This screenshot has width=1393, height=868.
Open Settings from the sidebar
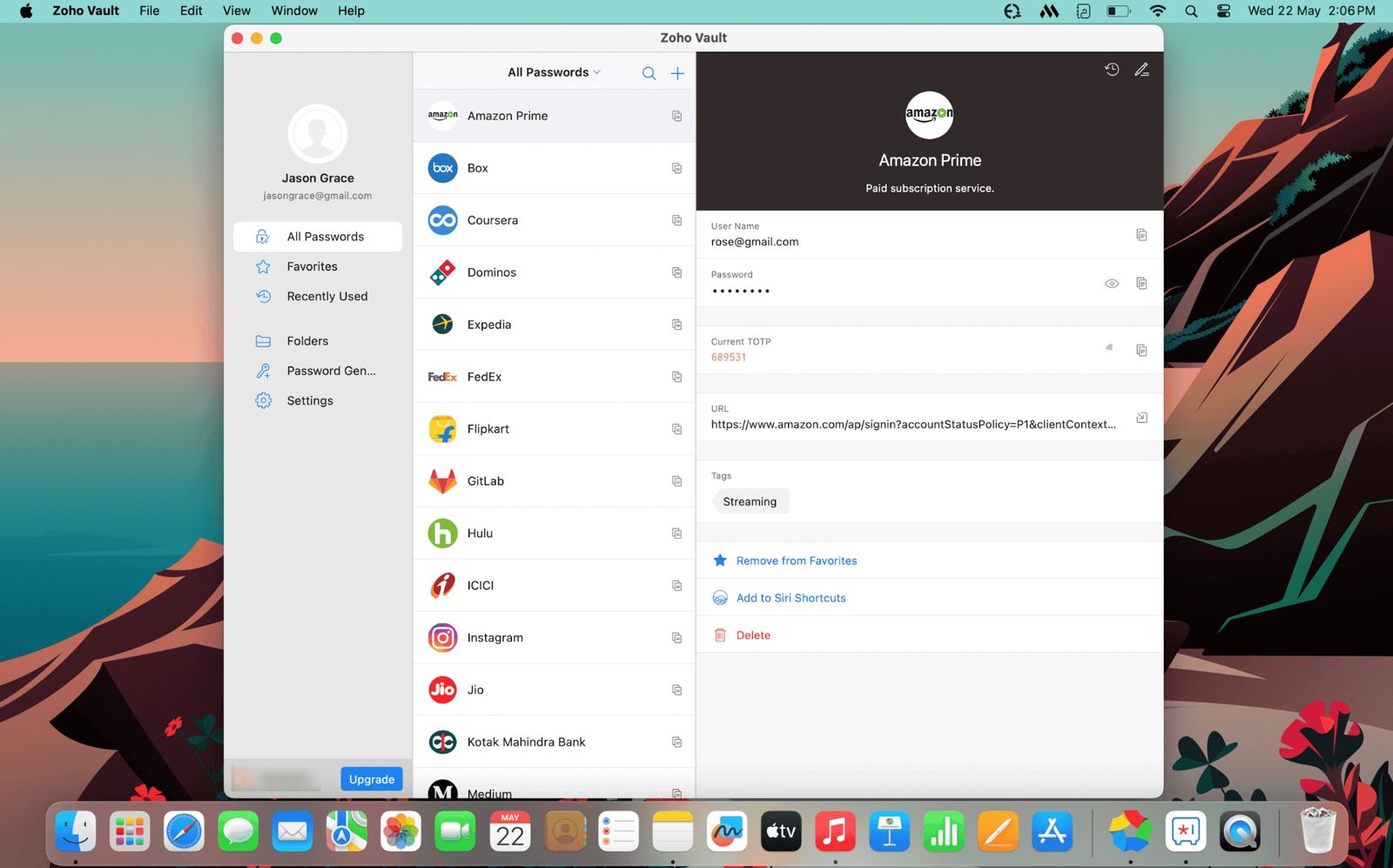tap(309, 400)
